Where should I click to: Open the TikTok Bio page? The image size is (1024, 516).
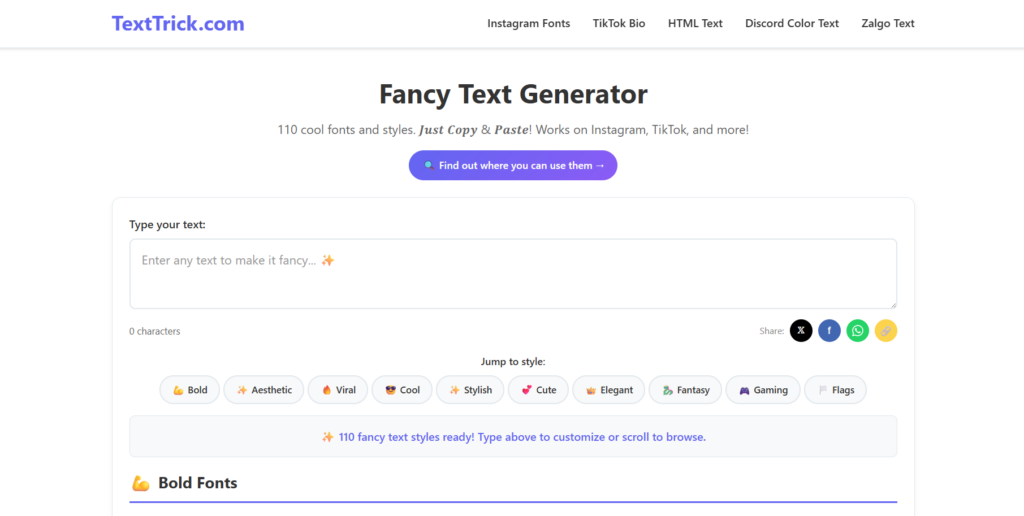[618, 24]
